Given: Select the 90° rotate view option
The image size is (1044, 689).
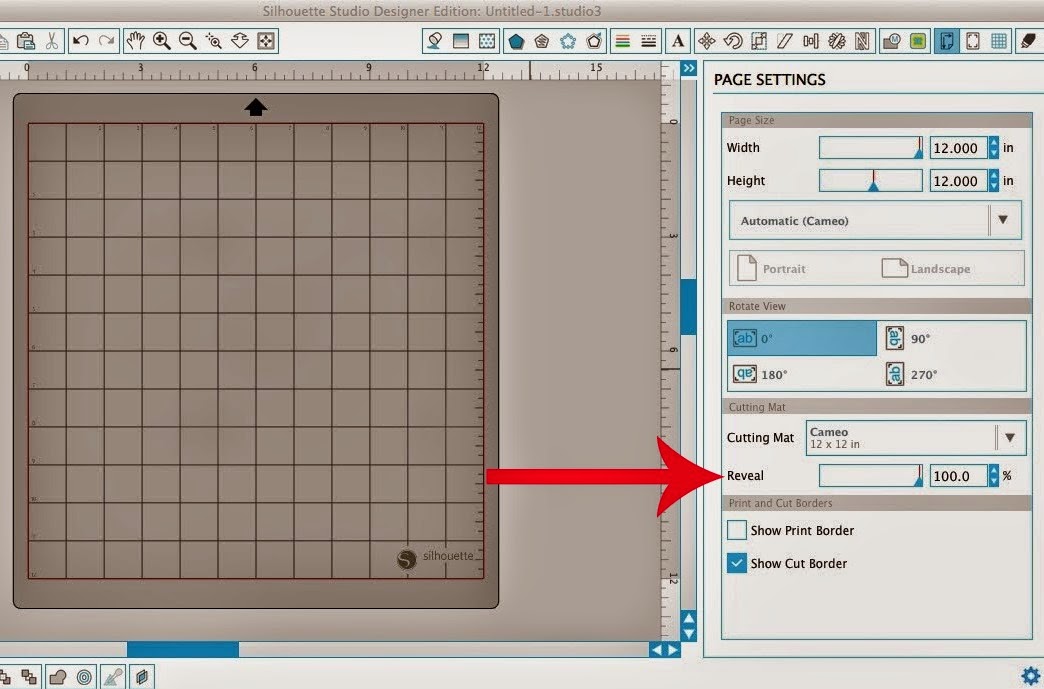Looking at the screenshot, I should pyautogui.click(x=952, y=338).
